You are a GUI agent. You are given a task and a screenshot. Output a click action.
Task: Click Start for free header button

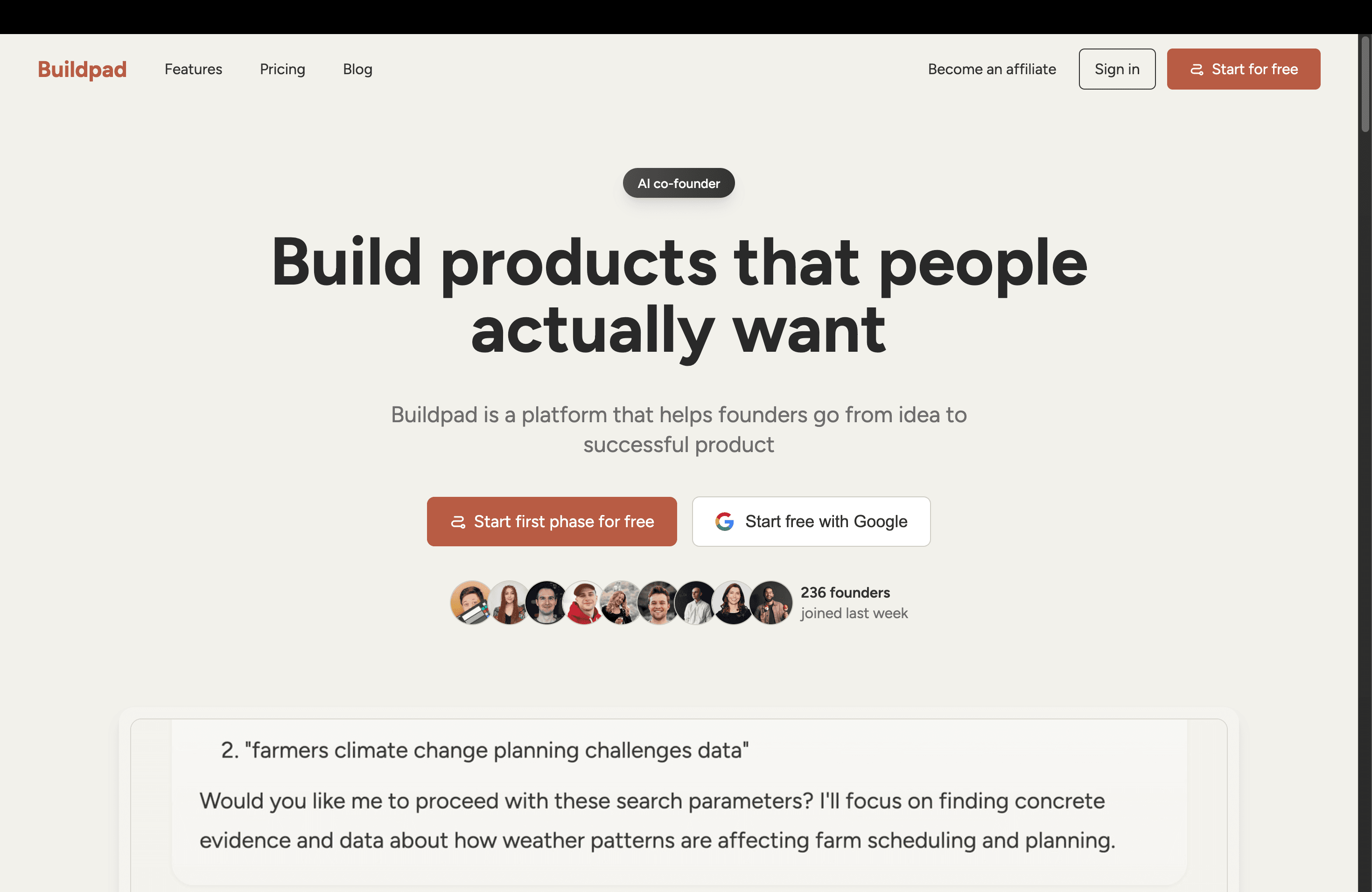(x=1244, y=69)
